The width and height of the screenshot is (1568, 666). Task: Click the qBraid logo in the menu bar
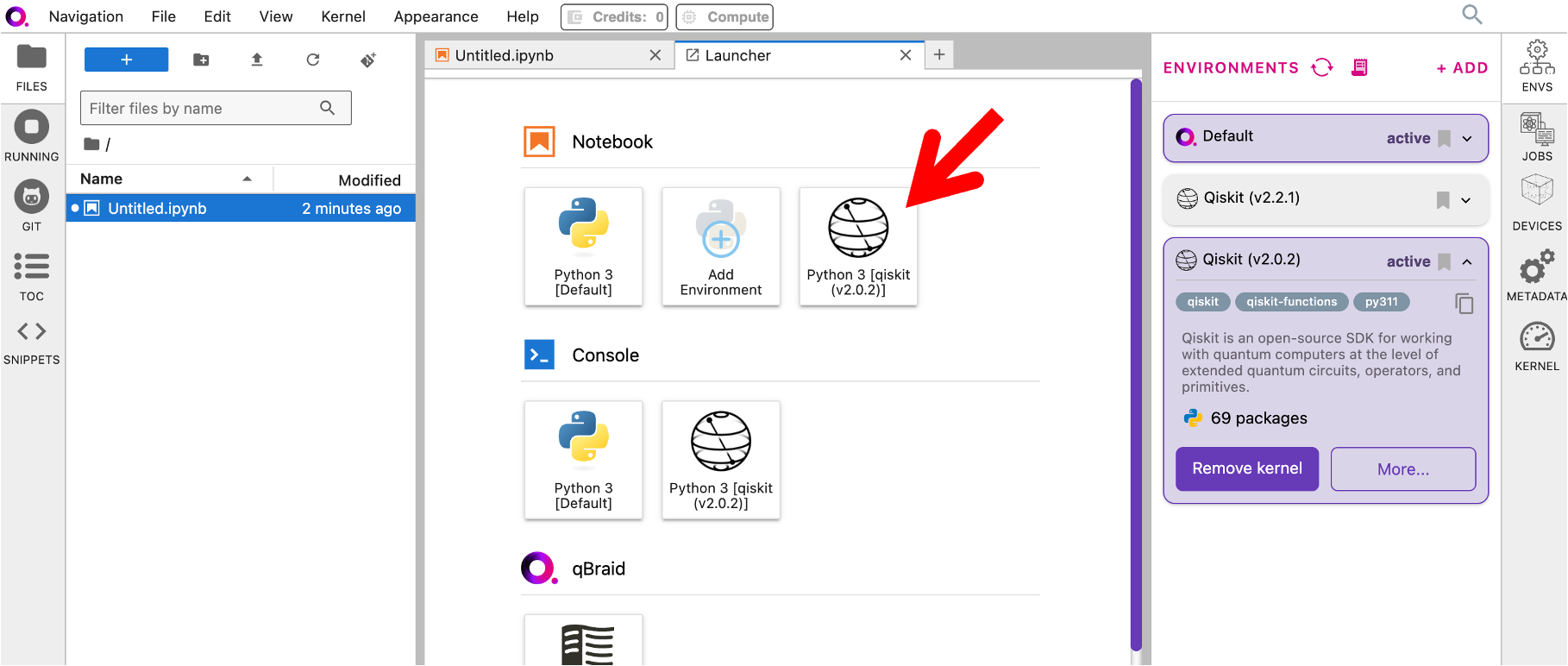pyautogui.click(x=17, y=16)
